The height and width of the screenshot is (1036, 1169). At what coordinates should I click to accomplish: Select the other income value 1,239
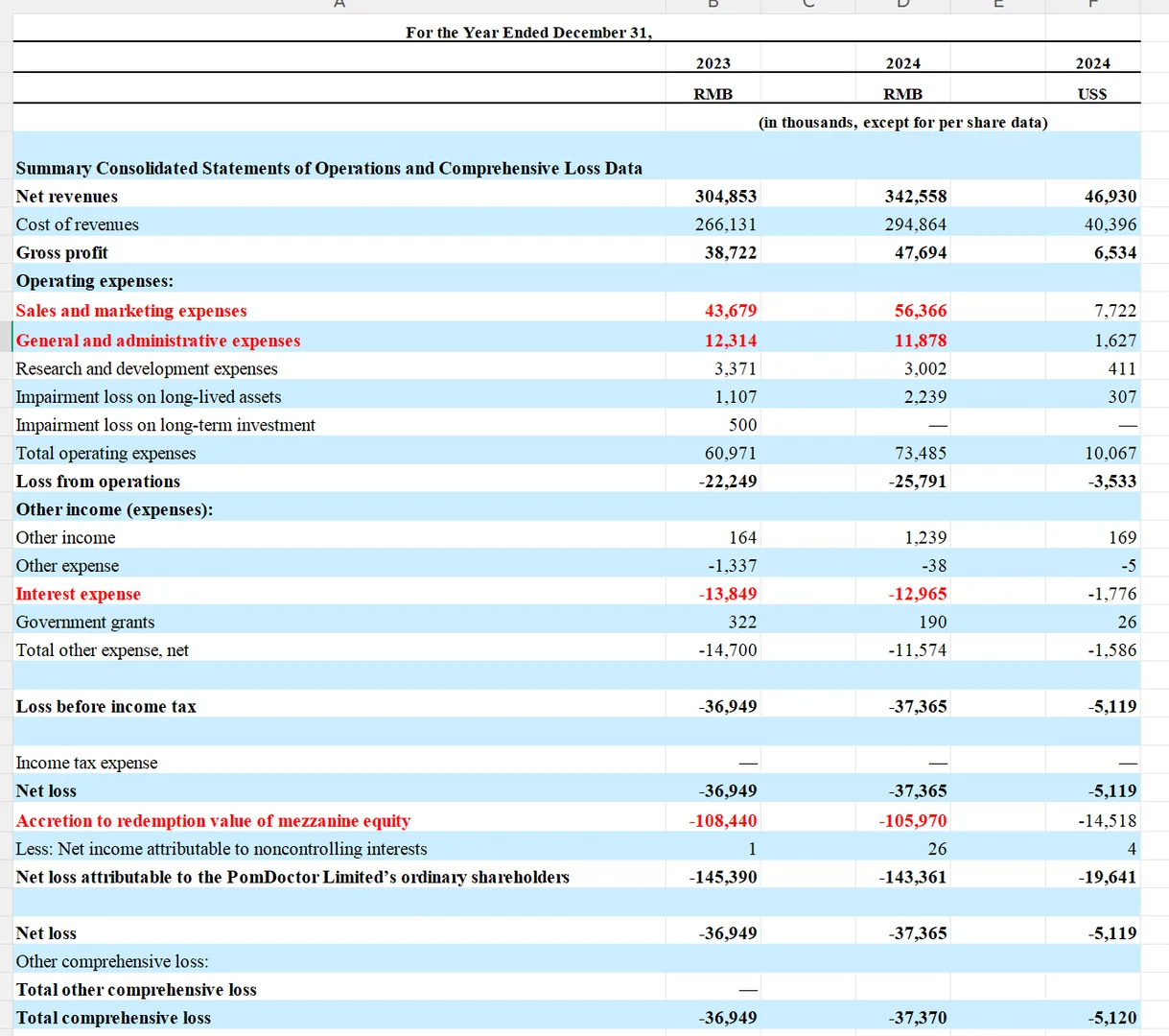(925, 538)
